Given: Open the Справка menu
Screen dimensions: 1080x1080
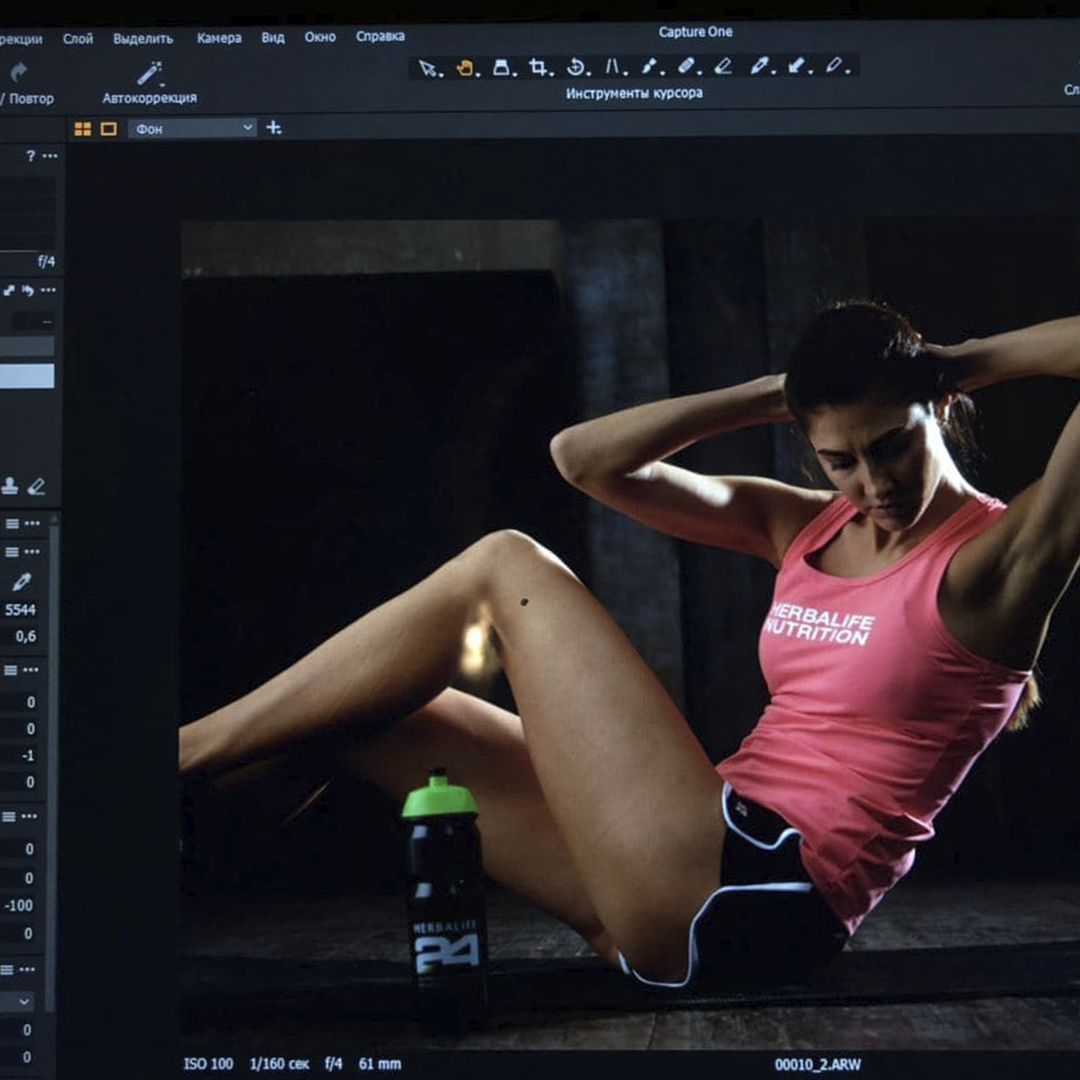Looking at the screenshot, I should [x=380, y=36].
